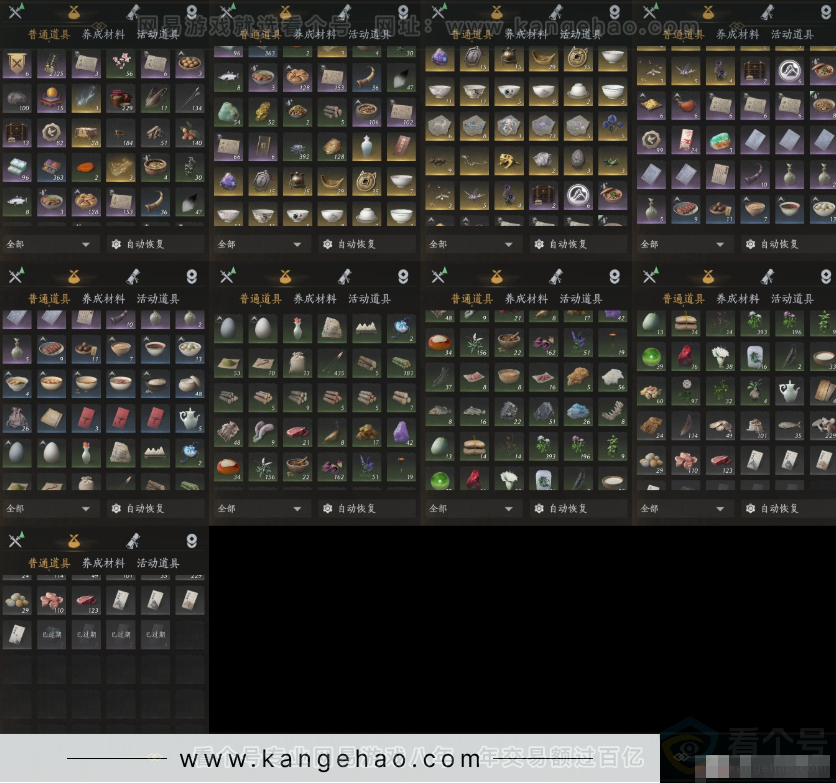Image resolution: width=836 pixels, height=783 pixels.
Task: Click the golden orb on stand, count 15
Action: (x=52, y=99)
